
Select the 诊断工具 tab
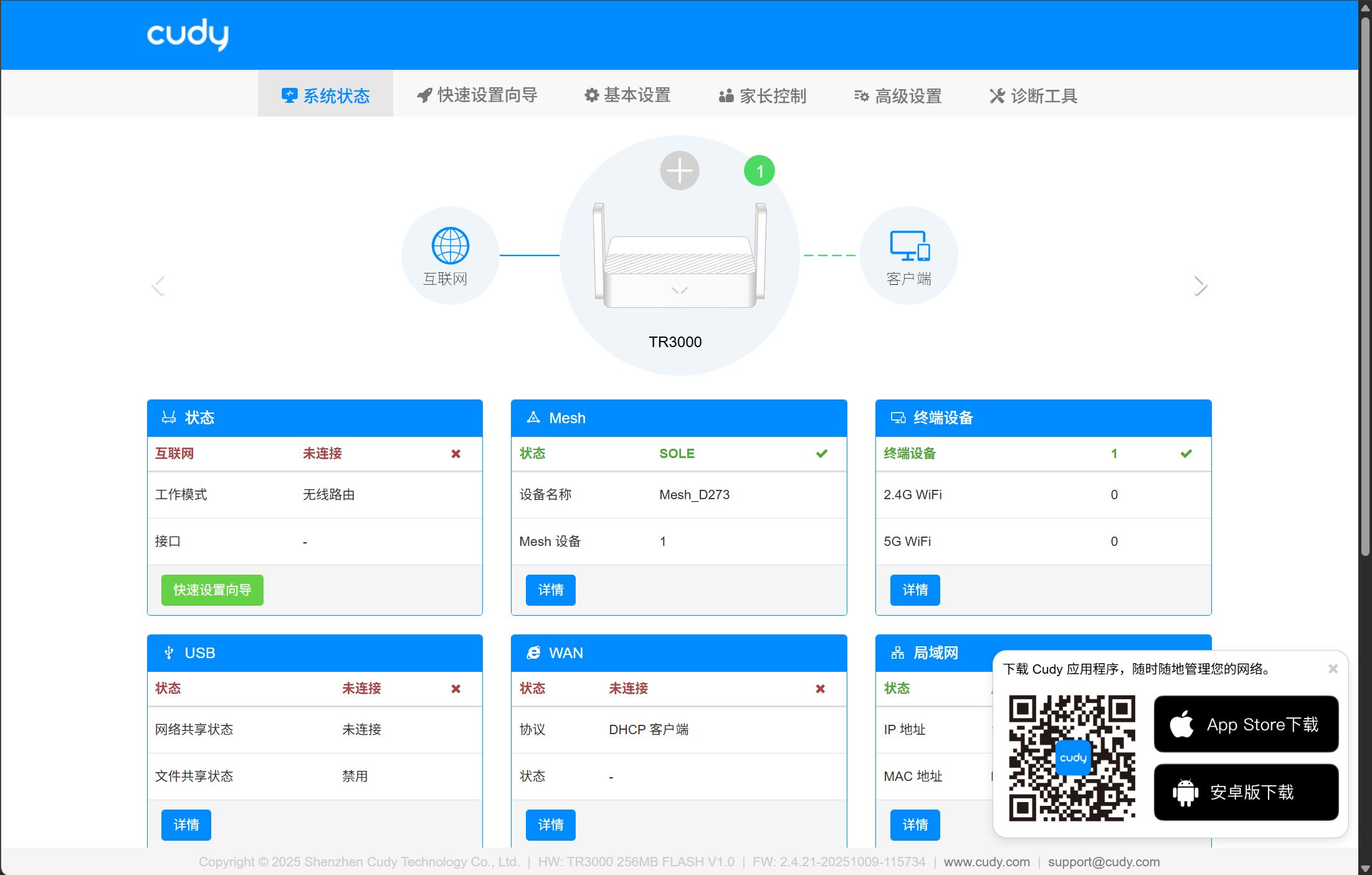1033,95
